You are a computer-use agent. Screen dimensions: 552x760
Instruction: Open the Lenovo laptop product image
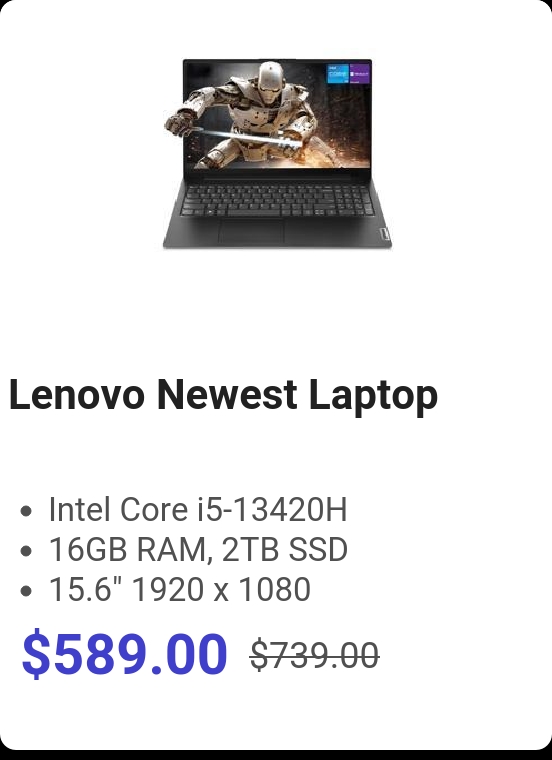coord(277,153)
